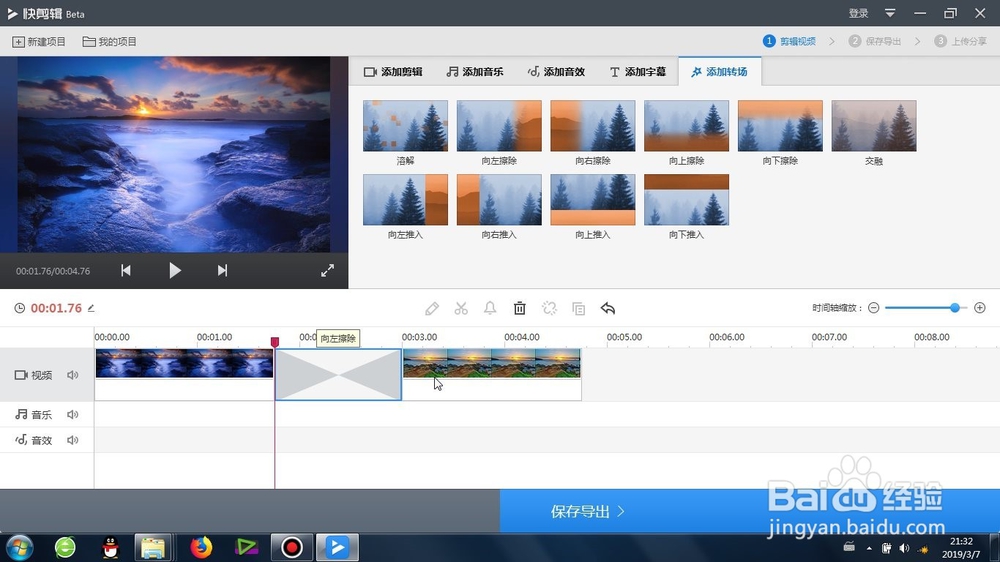Image resolution: width=1000 pixels, height=562 pixels.
Task: Apply the 交融 transition
Action: [874, 126]
